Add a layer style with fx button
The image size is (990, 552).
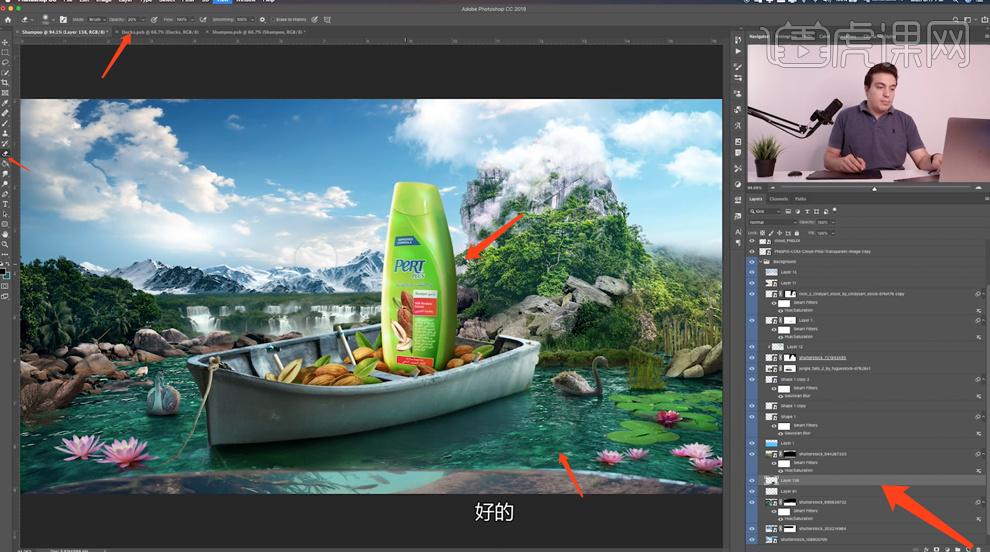pos(926,549)
